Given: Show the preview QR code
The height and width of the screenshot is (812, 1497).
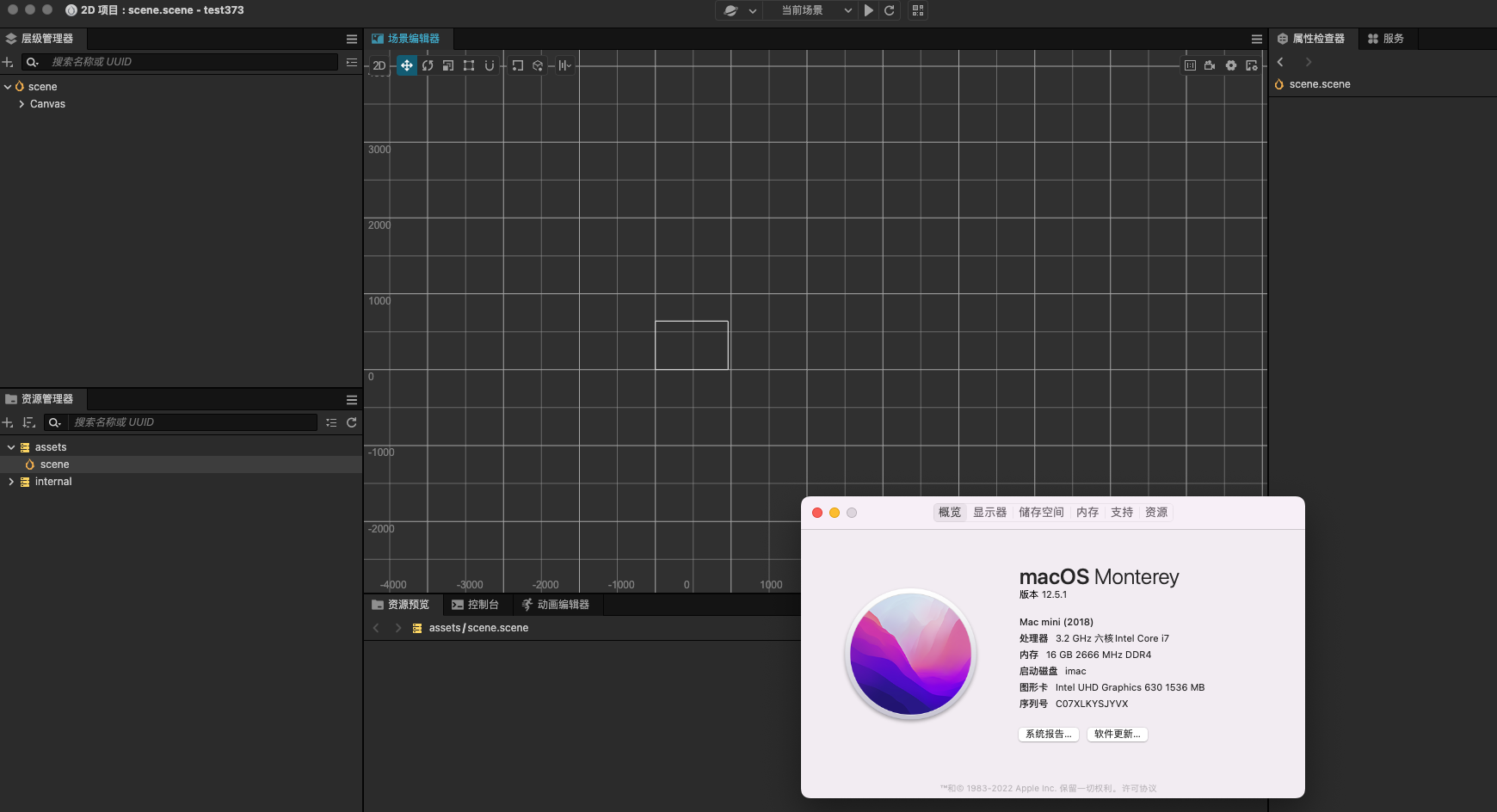Looking at the screenshot, I should pos(918,10).
